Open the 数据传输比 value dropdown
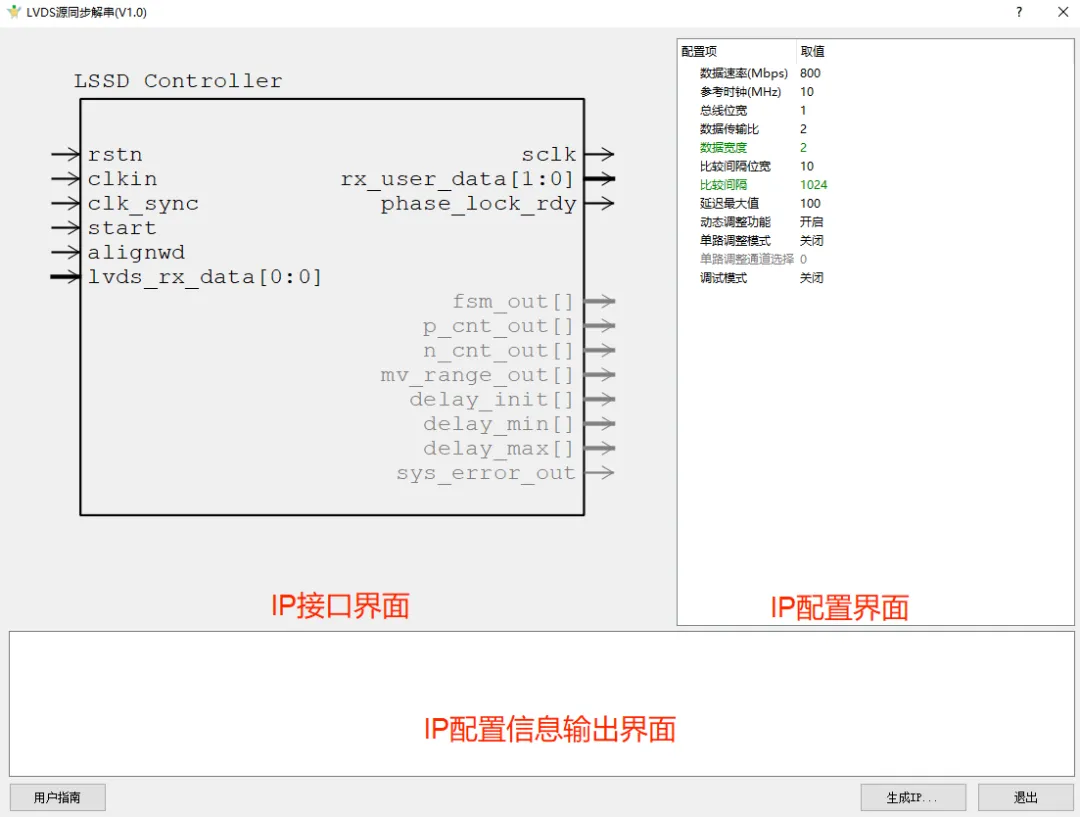Viewport: 1080px width, 817px height. point(803,129)
